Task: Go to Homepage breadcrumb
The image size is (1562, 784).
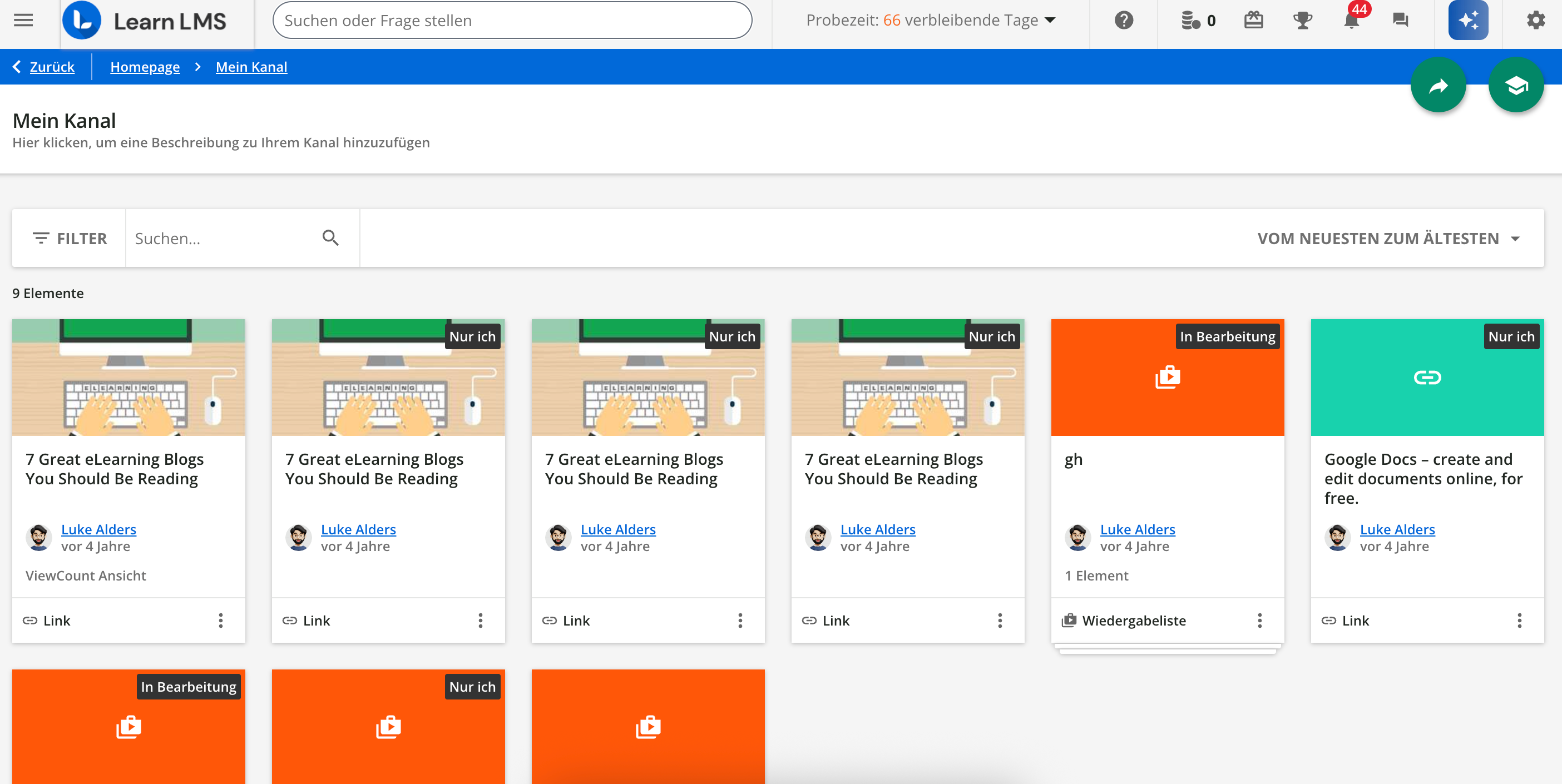Action: coord(145,67)
